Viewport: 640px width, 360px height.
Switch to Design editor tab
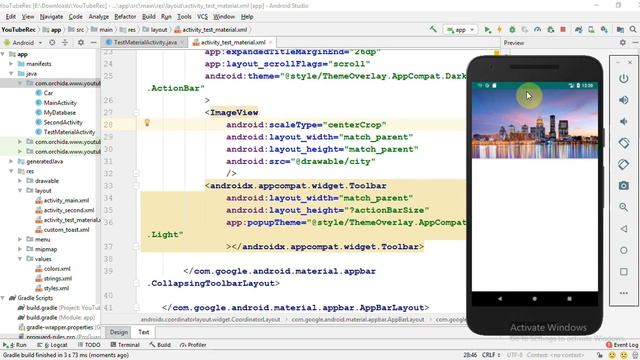point(119,332)
